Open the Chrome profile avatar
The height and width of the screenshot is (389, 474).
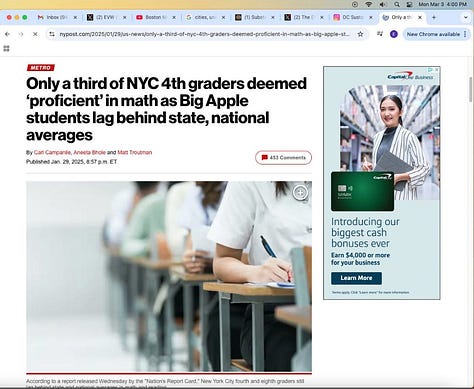pos(394,34)
